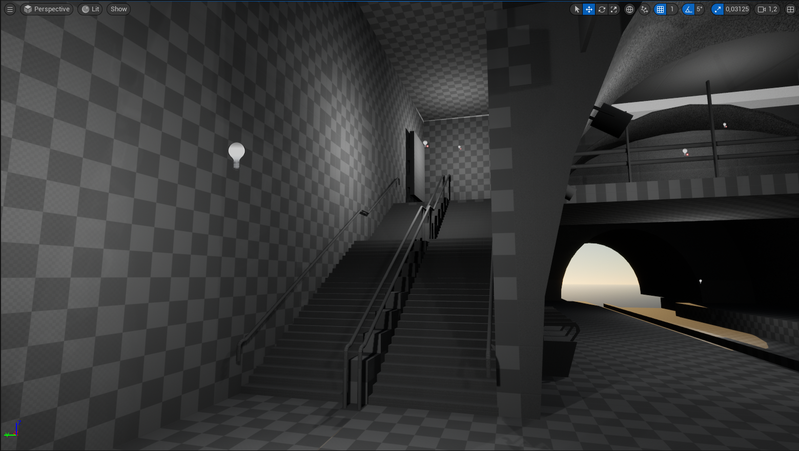Select the small light icon beside the door
This screenshot has height=451, width=799.
point(425,144)
